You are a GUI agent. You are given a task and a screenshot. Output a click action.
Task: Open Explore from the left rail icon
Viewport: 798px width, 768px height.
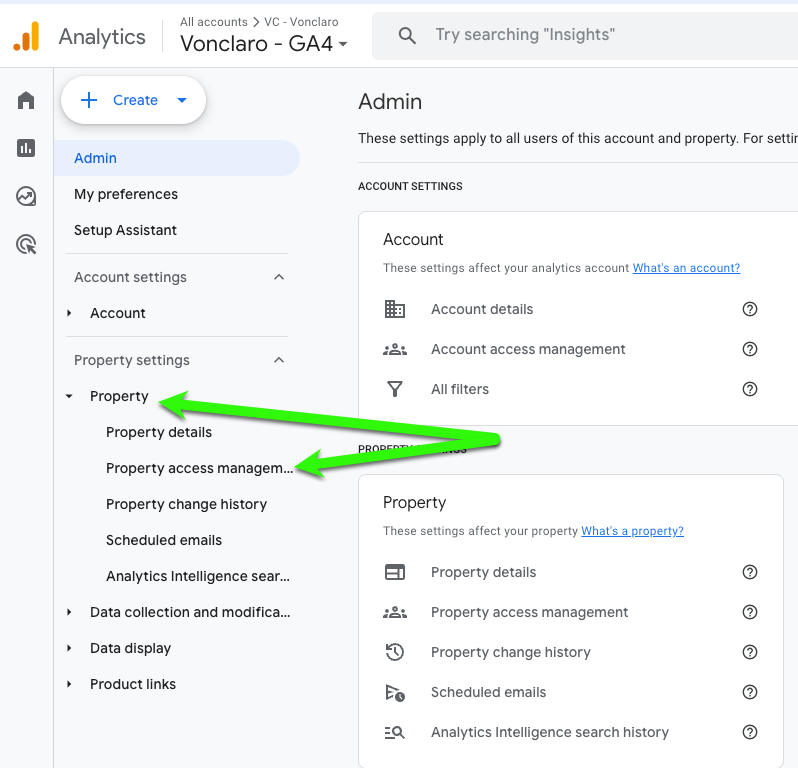[x=26, y=196]
